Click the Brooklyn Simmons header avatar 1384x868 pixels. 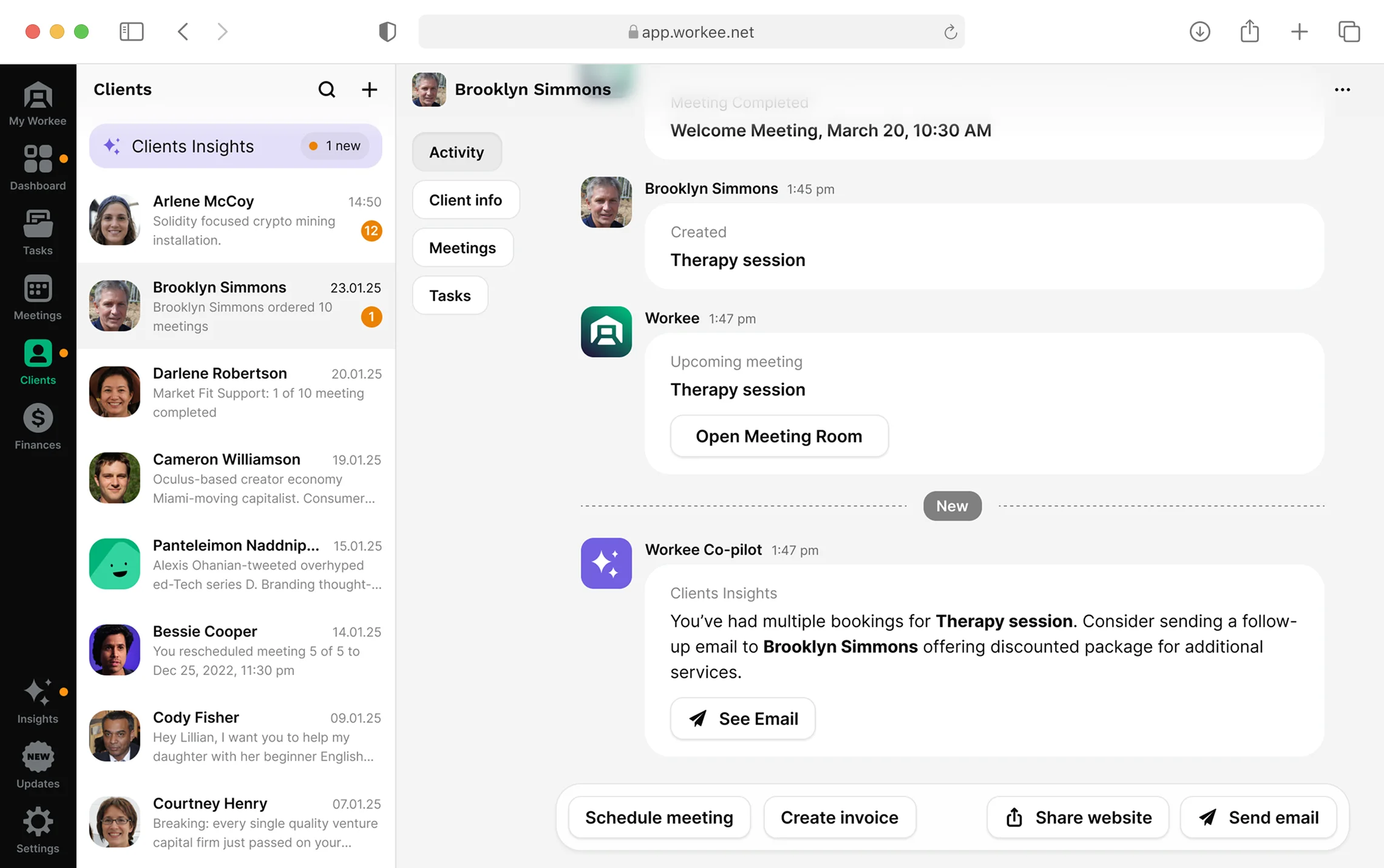pyautogui.click(x=429, y=90)
